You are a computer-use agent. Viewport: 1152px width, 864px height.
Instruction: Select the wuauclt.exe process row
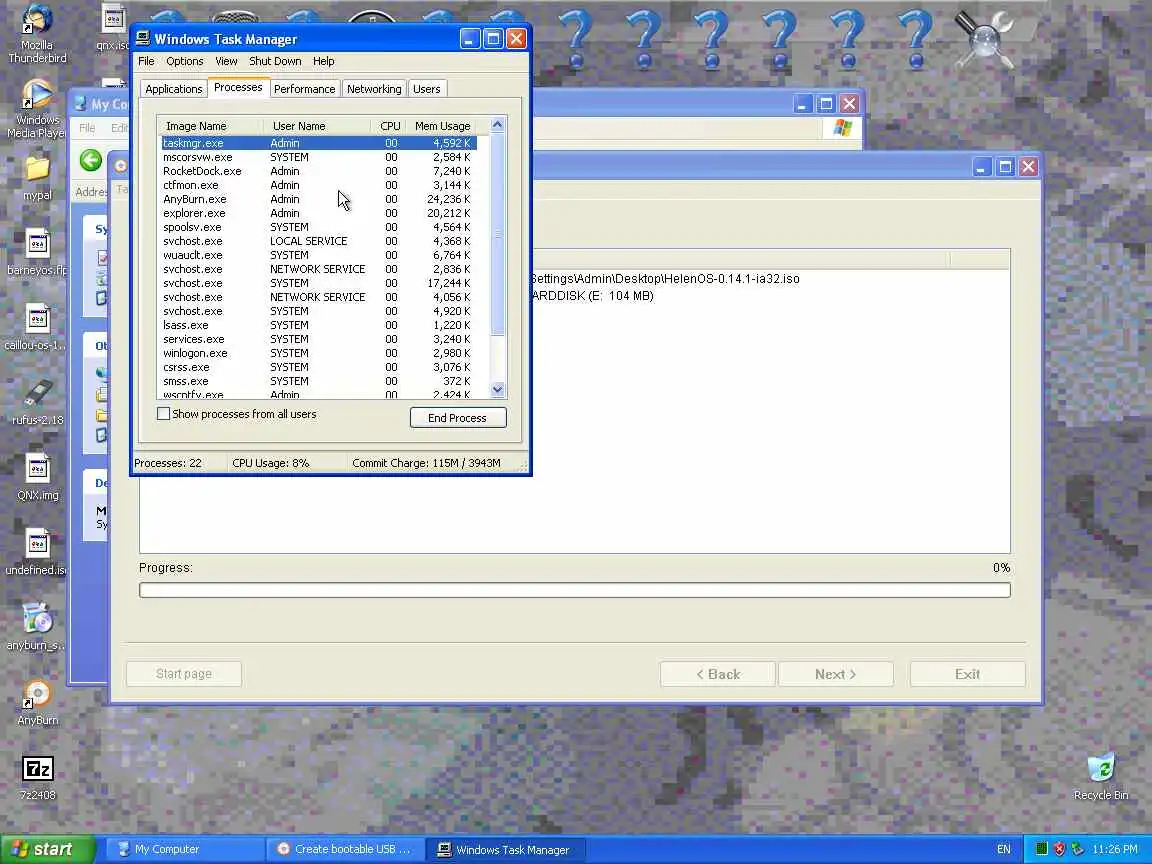coord(319,255)
